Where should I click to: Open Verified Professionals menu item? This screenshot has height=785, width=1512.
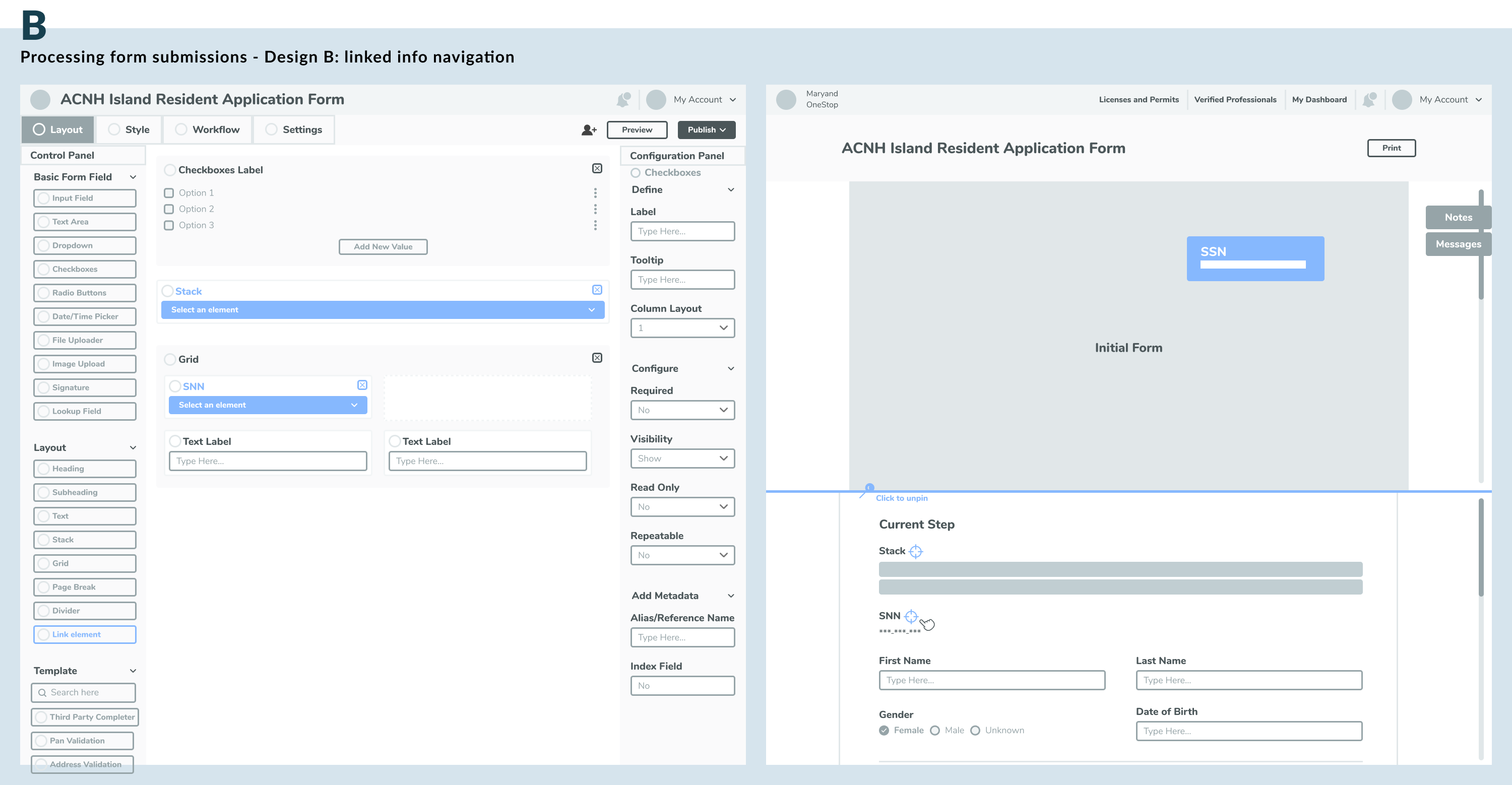click(1235, 100)
